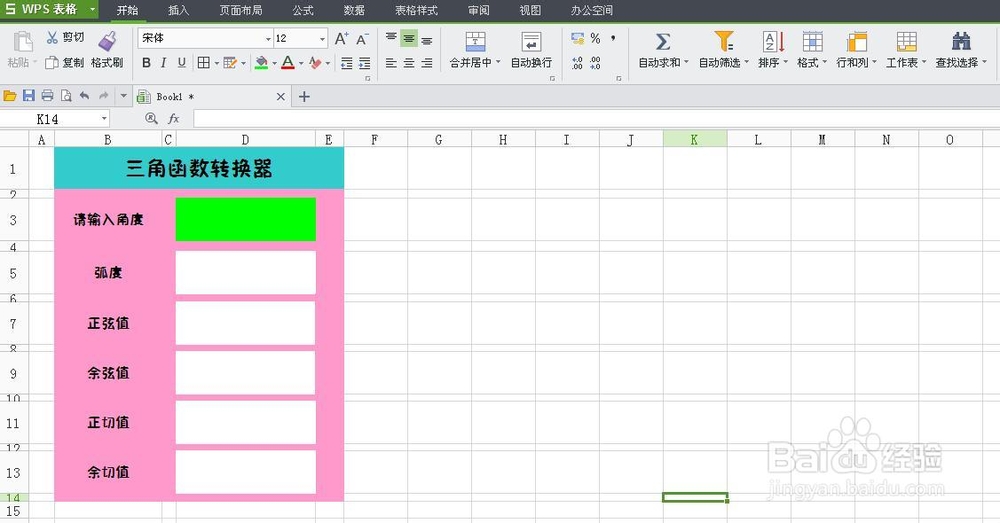Click the 办公空间 tab
The height and width of the screenshot is (523, 1000).
[592, 10]
